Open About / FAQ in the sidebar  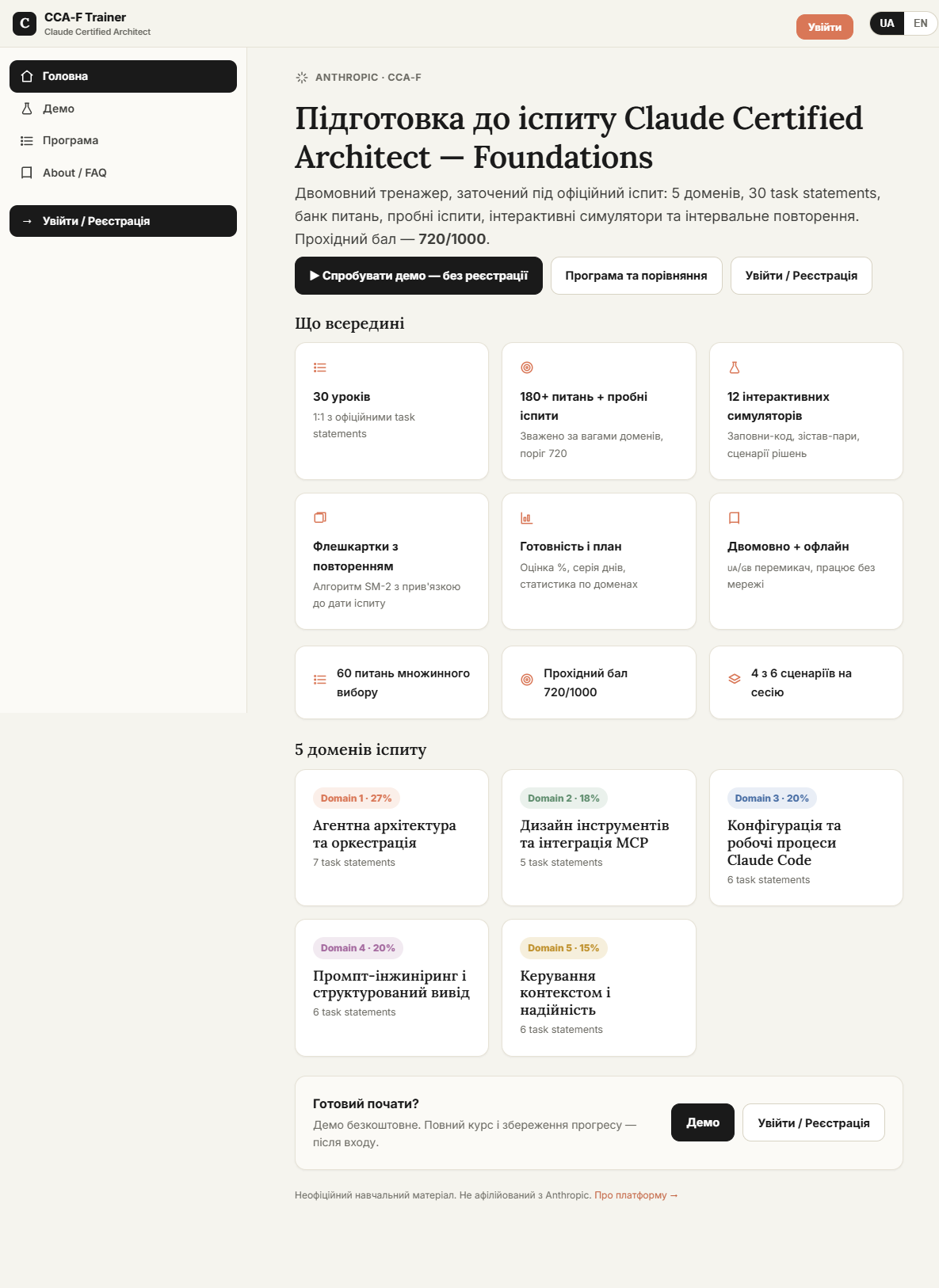(123, 173)
